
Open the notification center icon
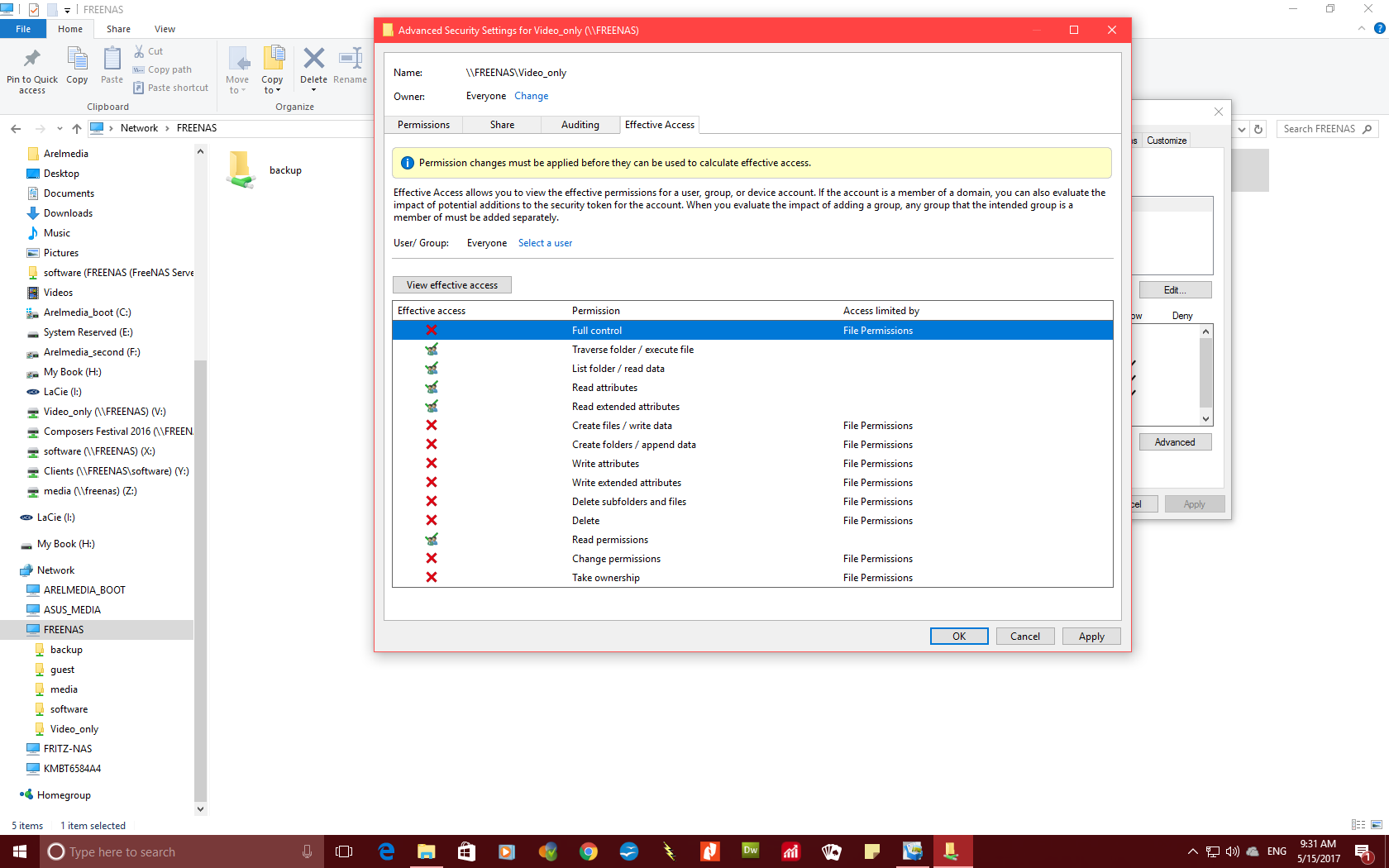tap(1363, 851)
